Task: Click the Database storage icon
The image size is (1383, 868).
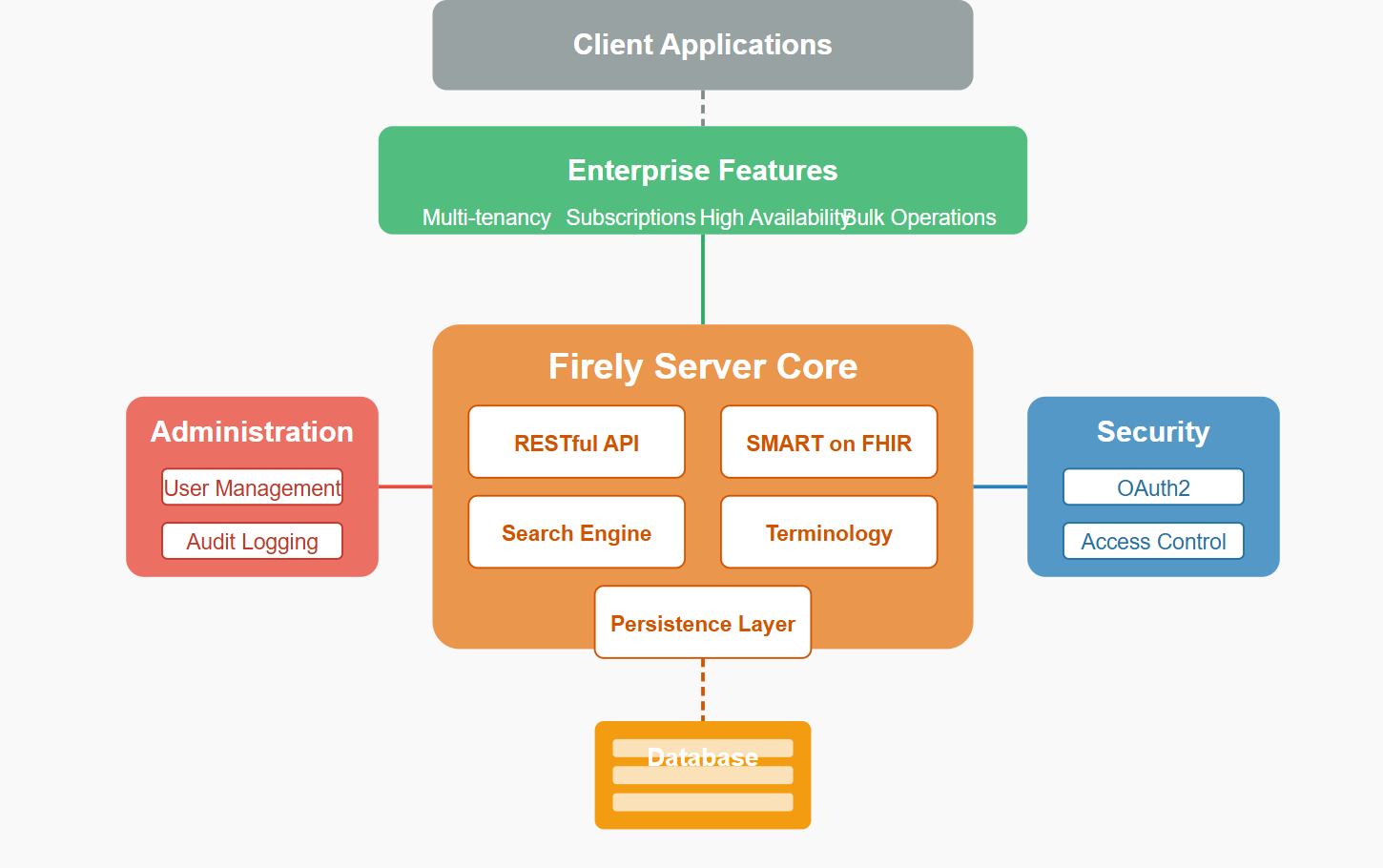Action: (703, 775)
